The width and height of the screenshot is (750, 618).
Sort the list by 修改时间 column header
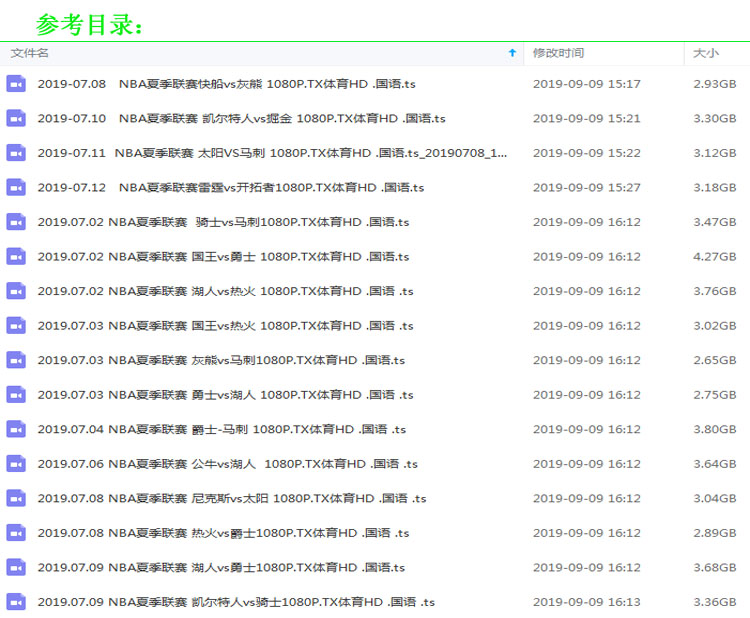[558, 53]
